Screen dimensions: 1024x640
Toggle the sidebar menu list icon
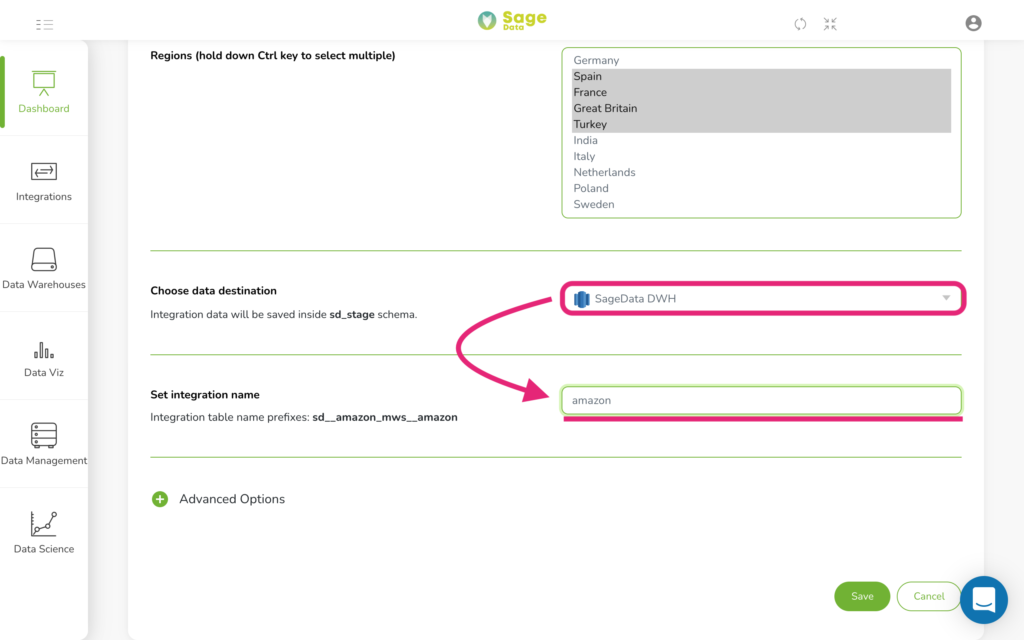coord(44,25)
